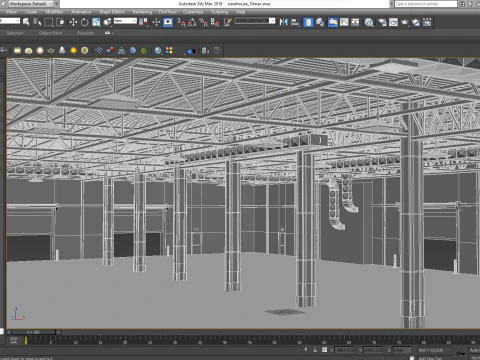Open the Material Editor icon
This screenshot has width=480, height=360.
click(x=369, y=22)
